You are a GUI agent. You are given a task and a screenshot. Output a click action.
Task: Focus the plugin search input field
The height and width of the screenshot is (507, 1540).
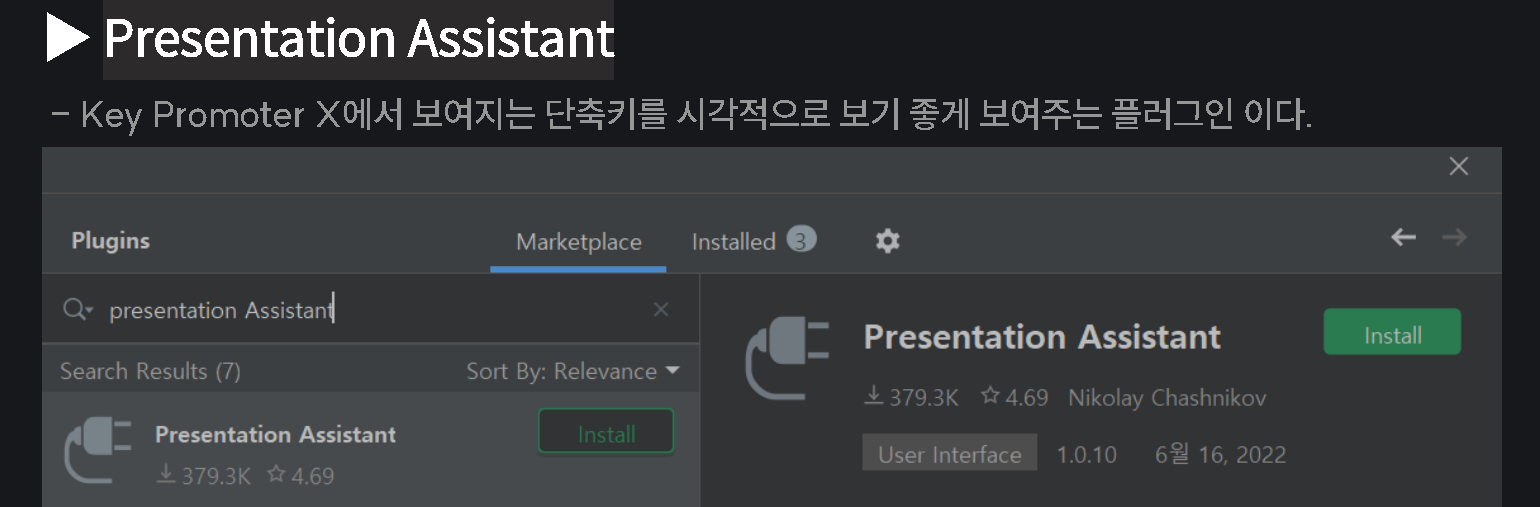coord(370,310)
